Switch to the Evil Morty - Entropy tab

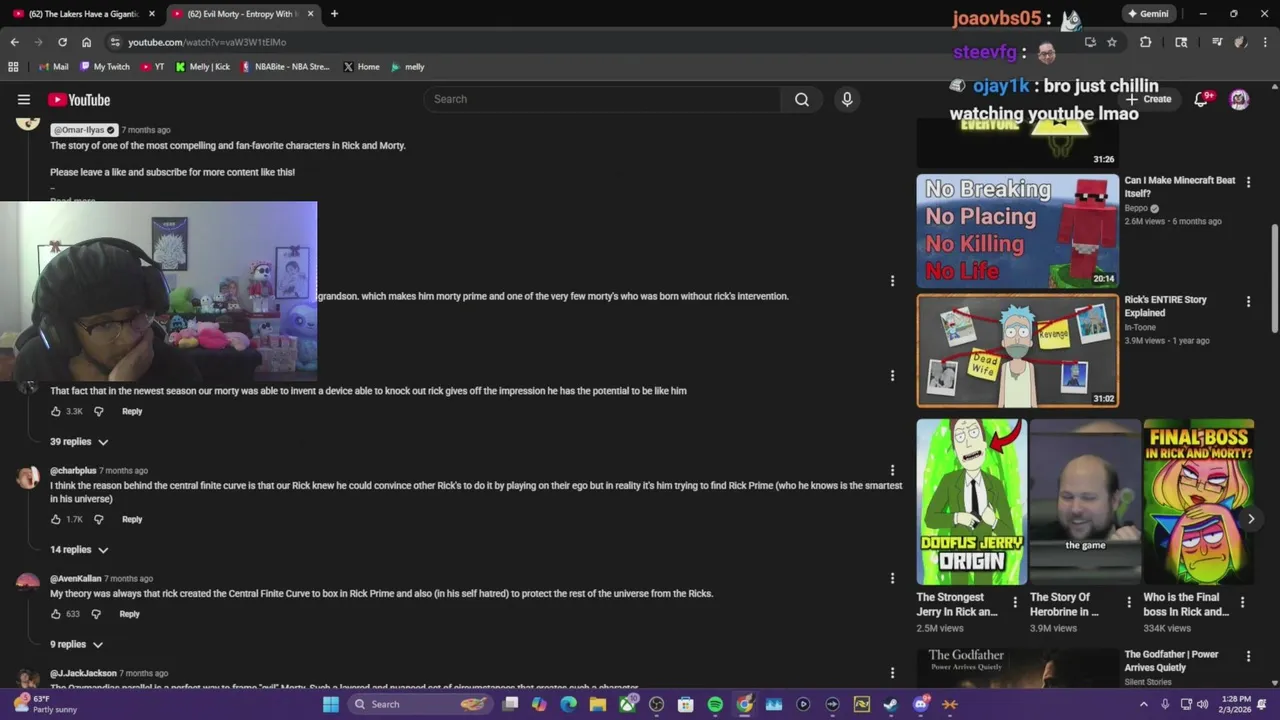coord(243,14)
